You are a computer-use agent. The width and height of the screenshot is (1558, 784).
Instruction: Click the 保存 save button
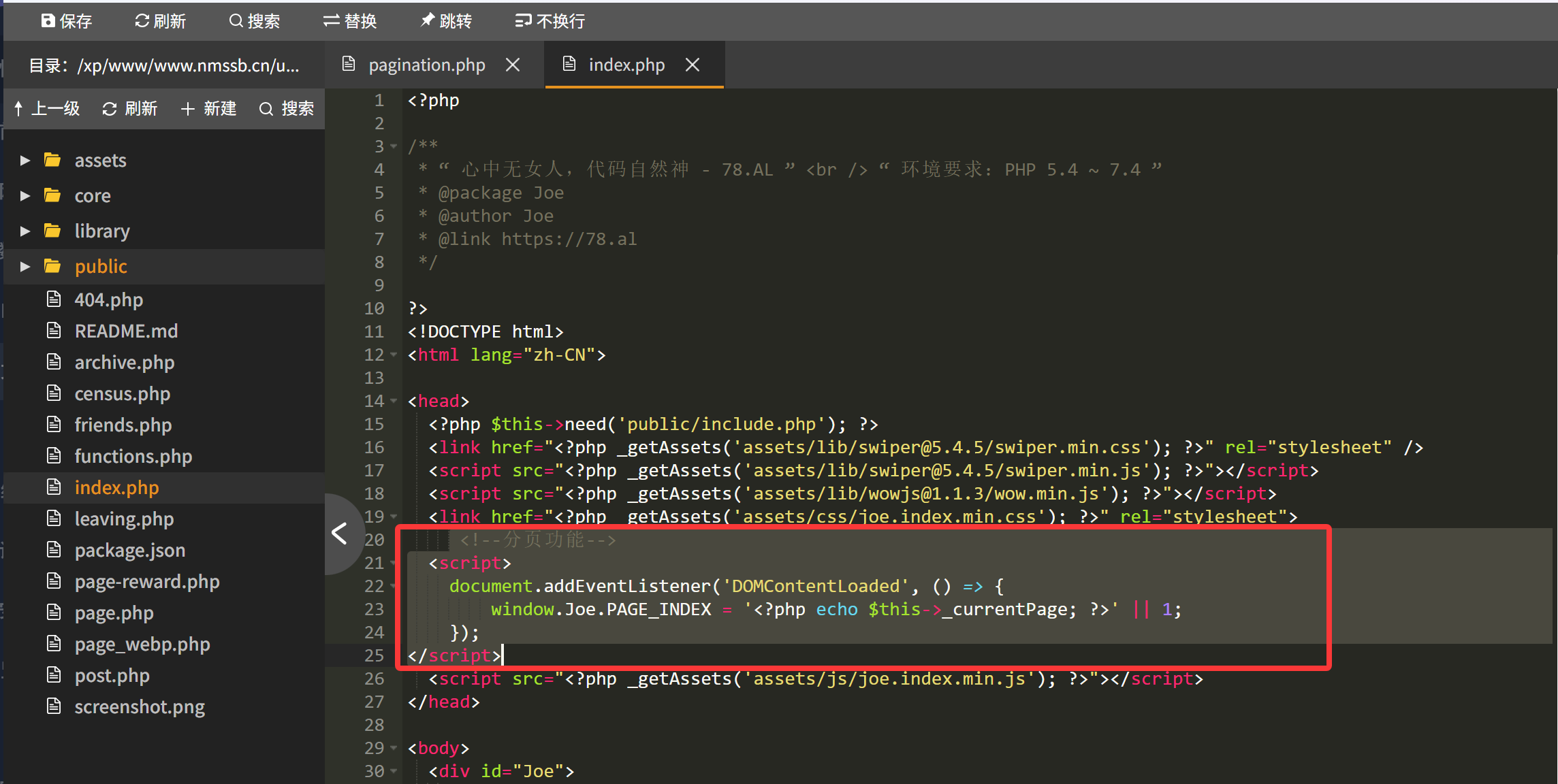(67, 21)
